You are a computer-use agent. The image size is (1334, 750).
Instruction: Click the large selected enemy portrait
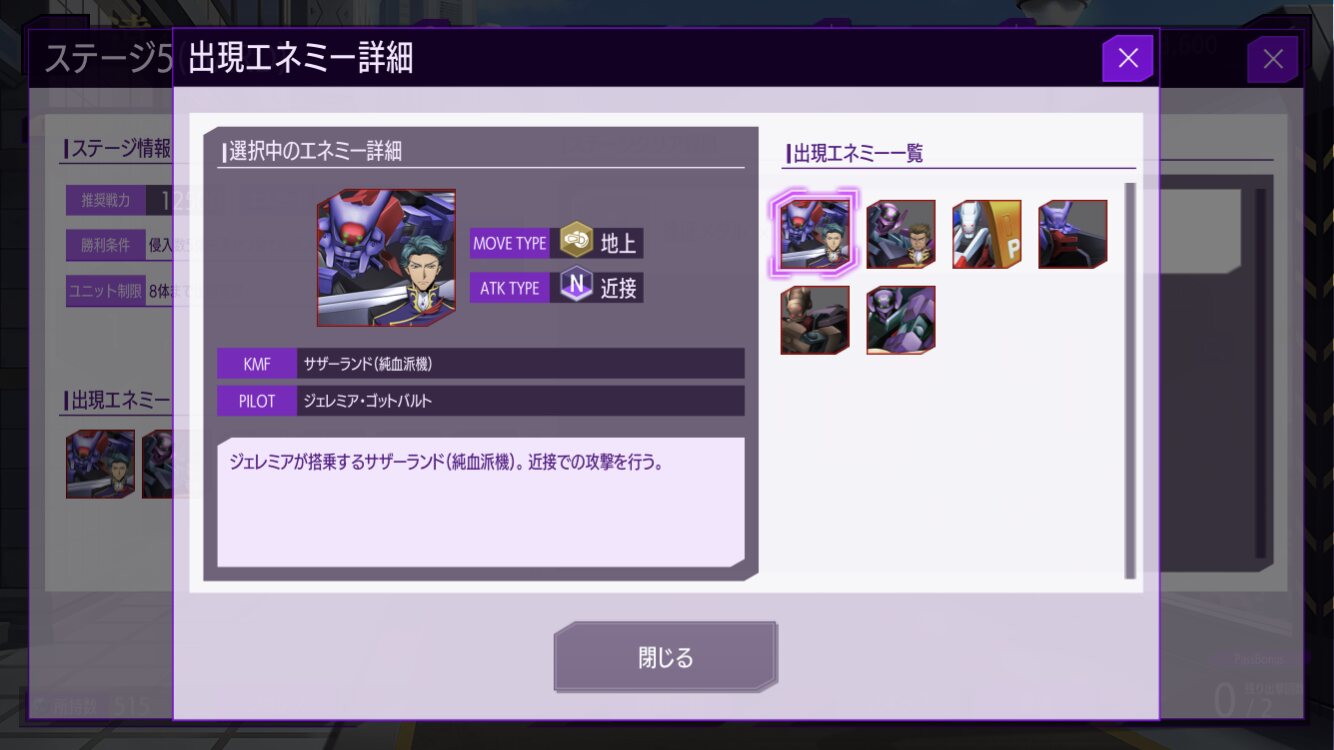point(386,258)
